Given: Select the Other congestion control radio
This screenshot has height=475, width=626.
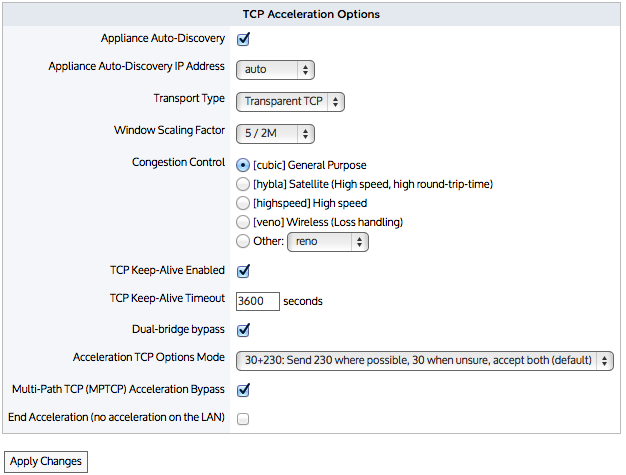Looking at the screenshot, I should (x=243, y=241).
